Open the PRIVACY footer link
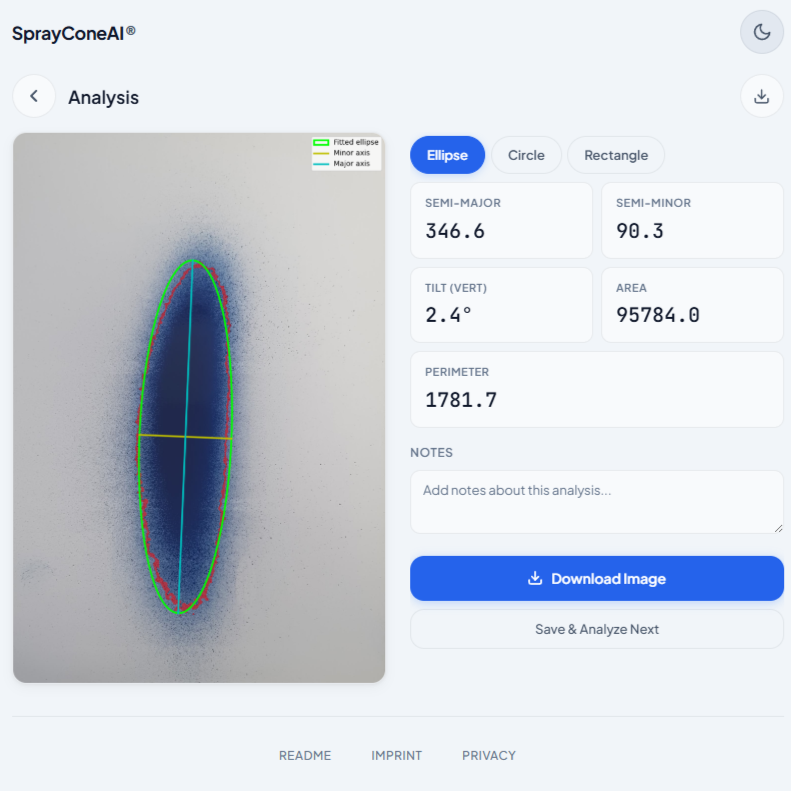 489,755
